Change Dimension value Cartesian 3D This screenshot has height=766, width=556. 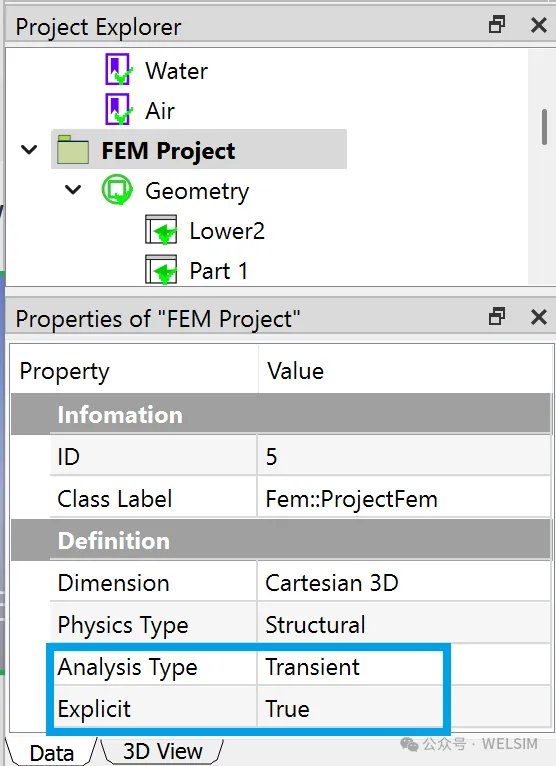coord(404,583)
